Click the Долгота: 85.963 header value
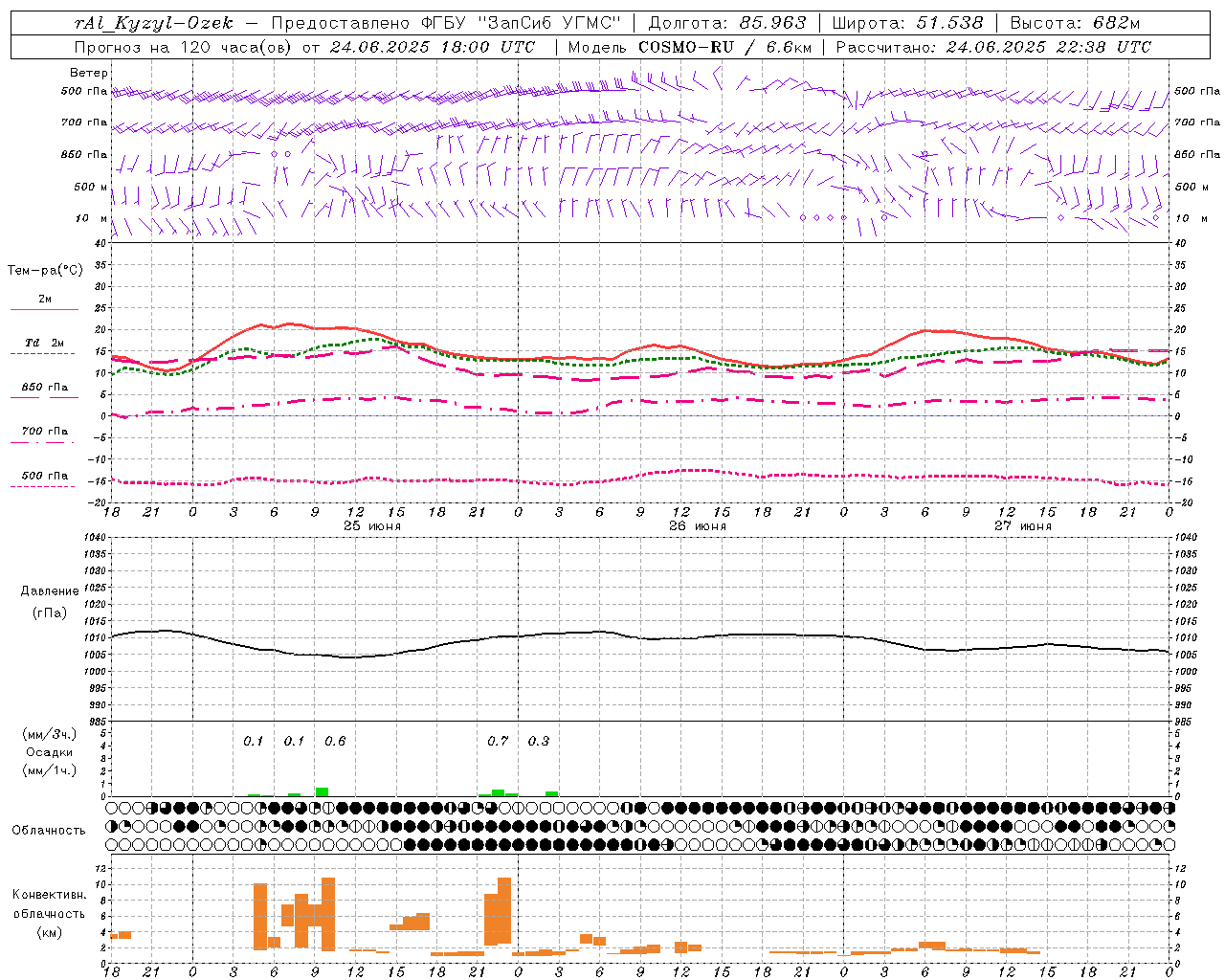This screenshot has height=980, width=1225. pos(727,23)
